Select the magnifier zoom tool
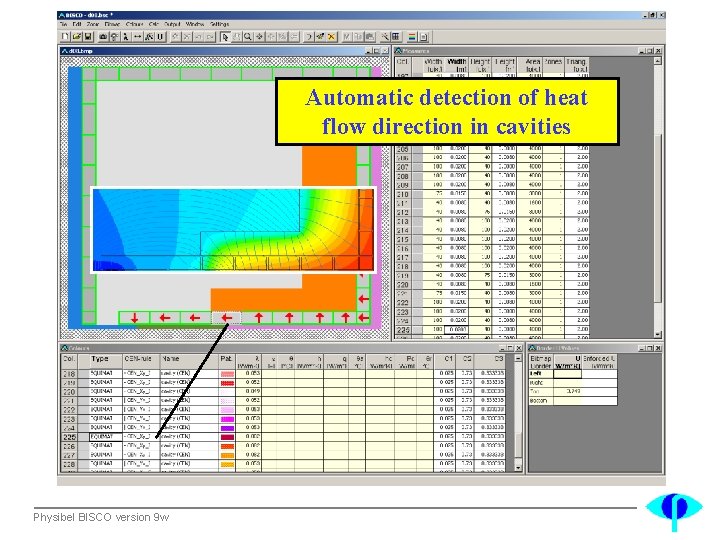720x540 pixels. click(x=248, y=37)
